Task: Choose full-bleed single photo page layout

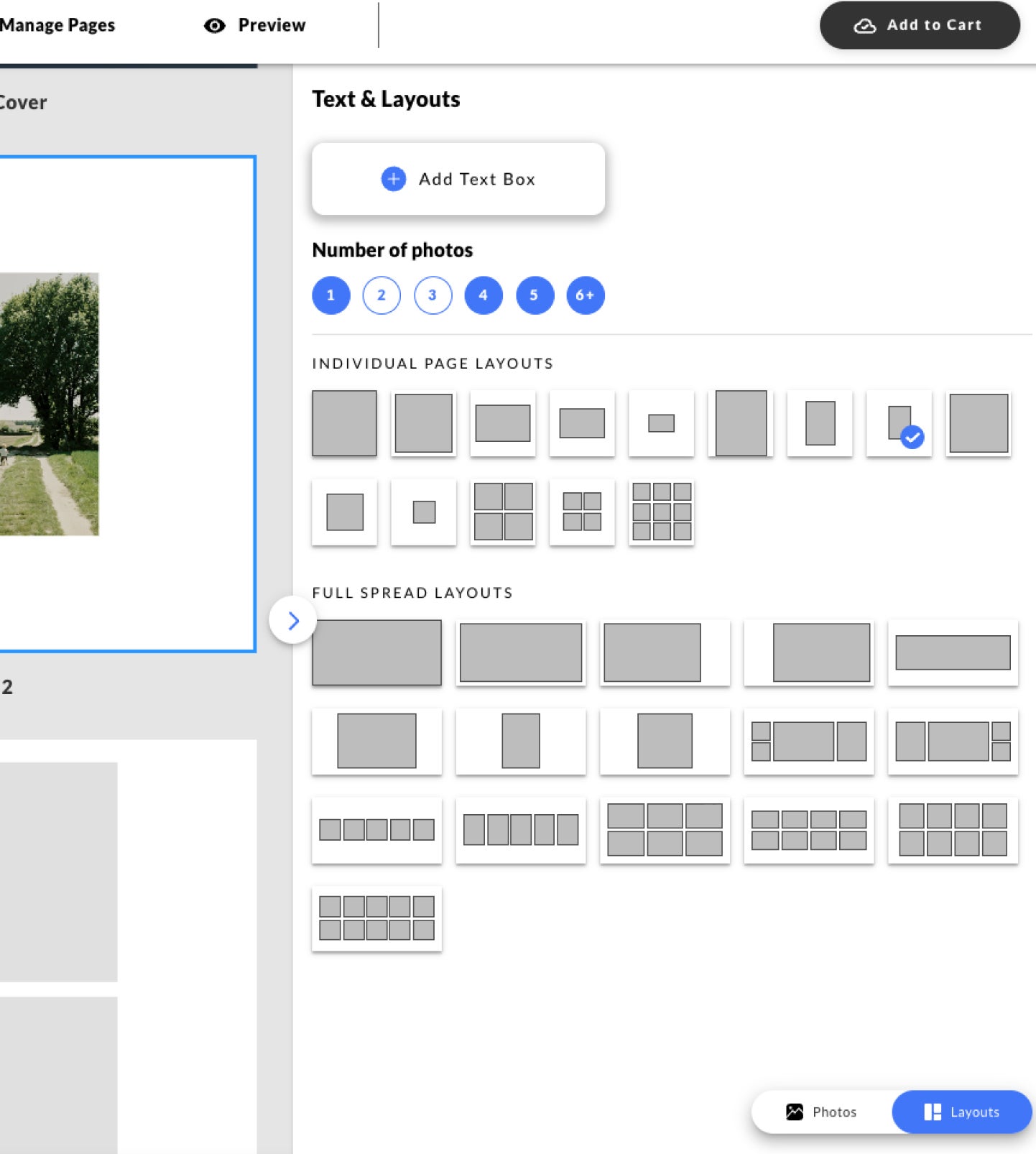Action: [x=345, y=423]
